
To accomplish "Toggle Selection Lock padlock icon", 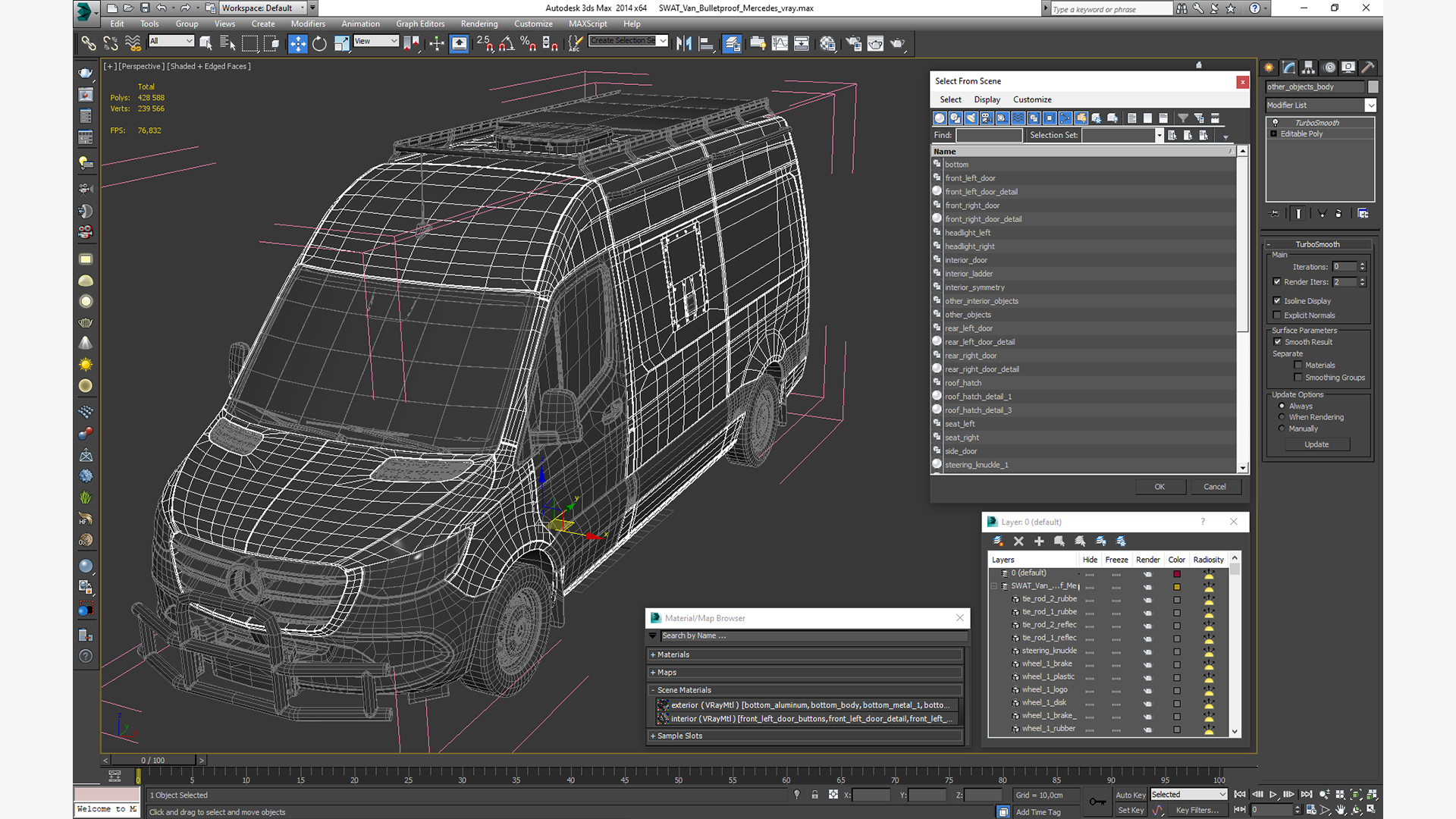I will 814,795.
